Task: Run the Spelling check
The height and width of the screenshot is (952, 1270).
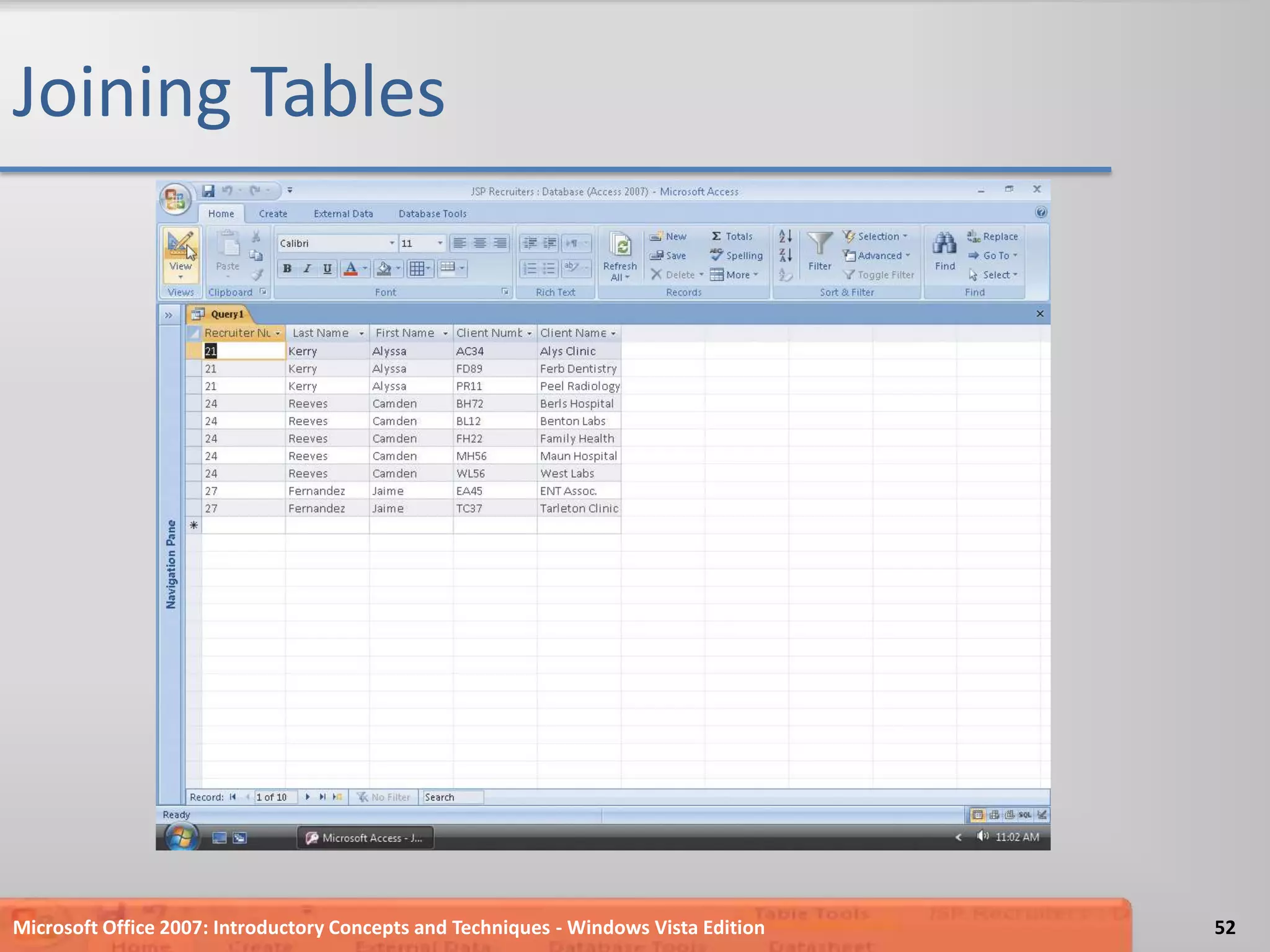Action: tap(736, 255)
